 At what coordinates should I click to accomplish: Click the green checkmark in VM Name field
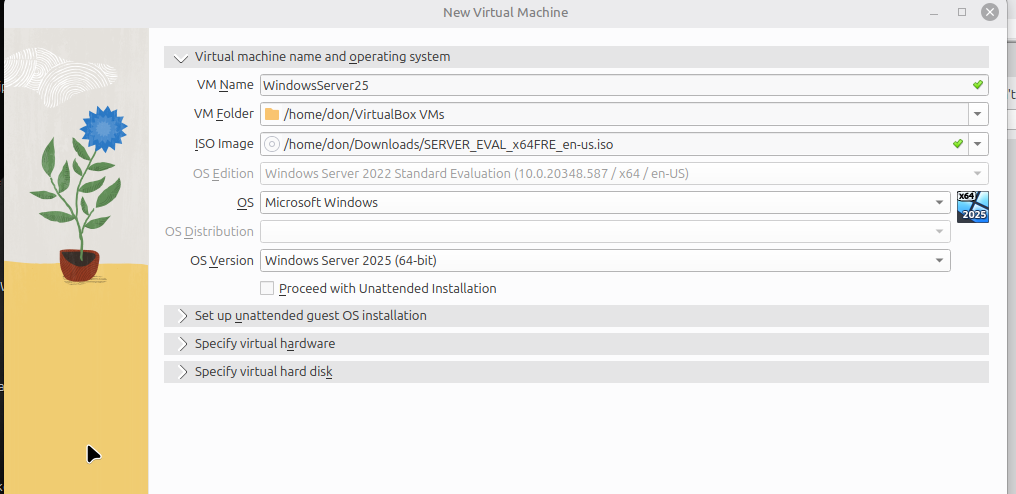pyautogui.click(x=978, y=85)
